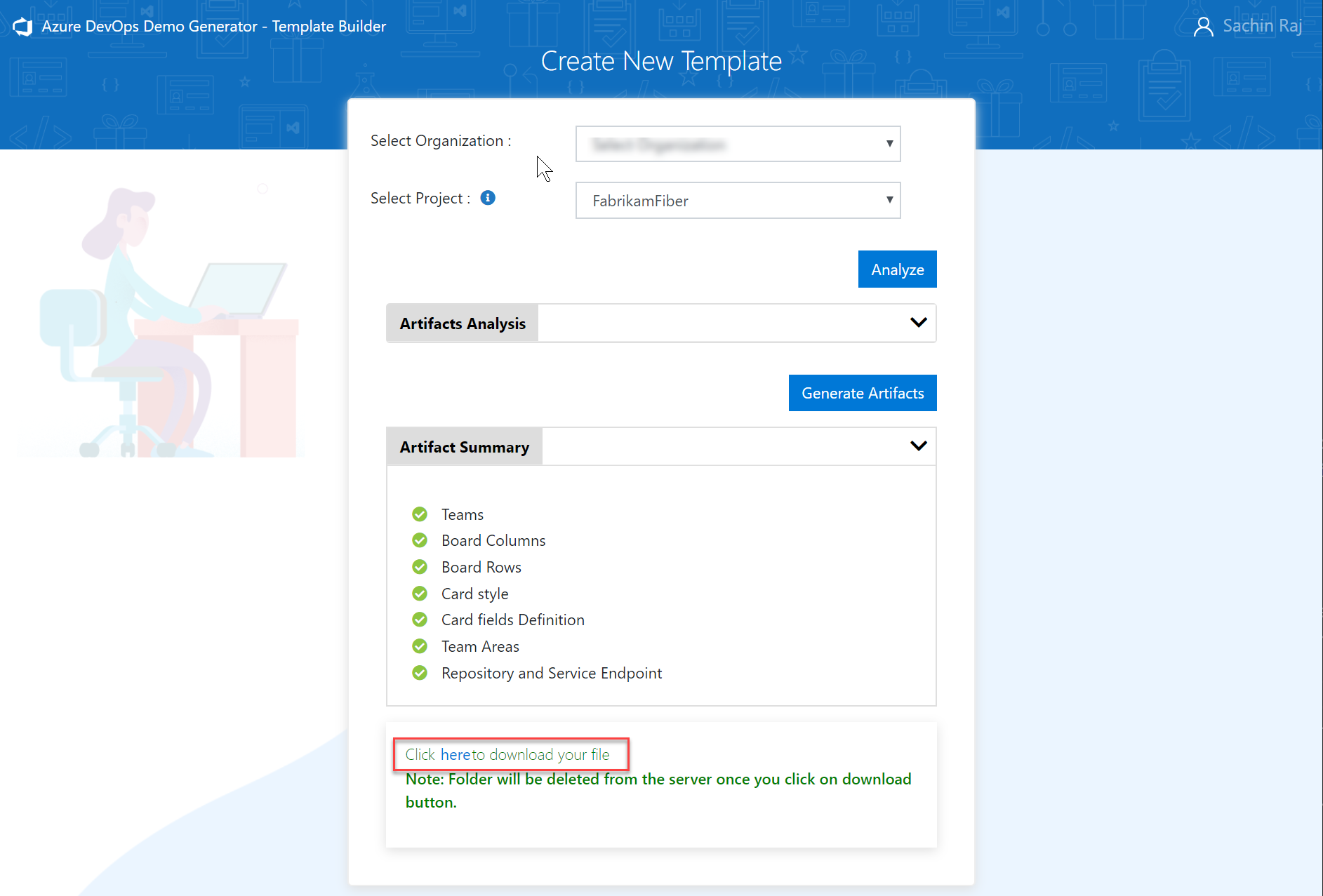1323x896 pixels.
Task: Click the 'Team Areas' summary item text
Action: [481, 646]
